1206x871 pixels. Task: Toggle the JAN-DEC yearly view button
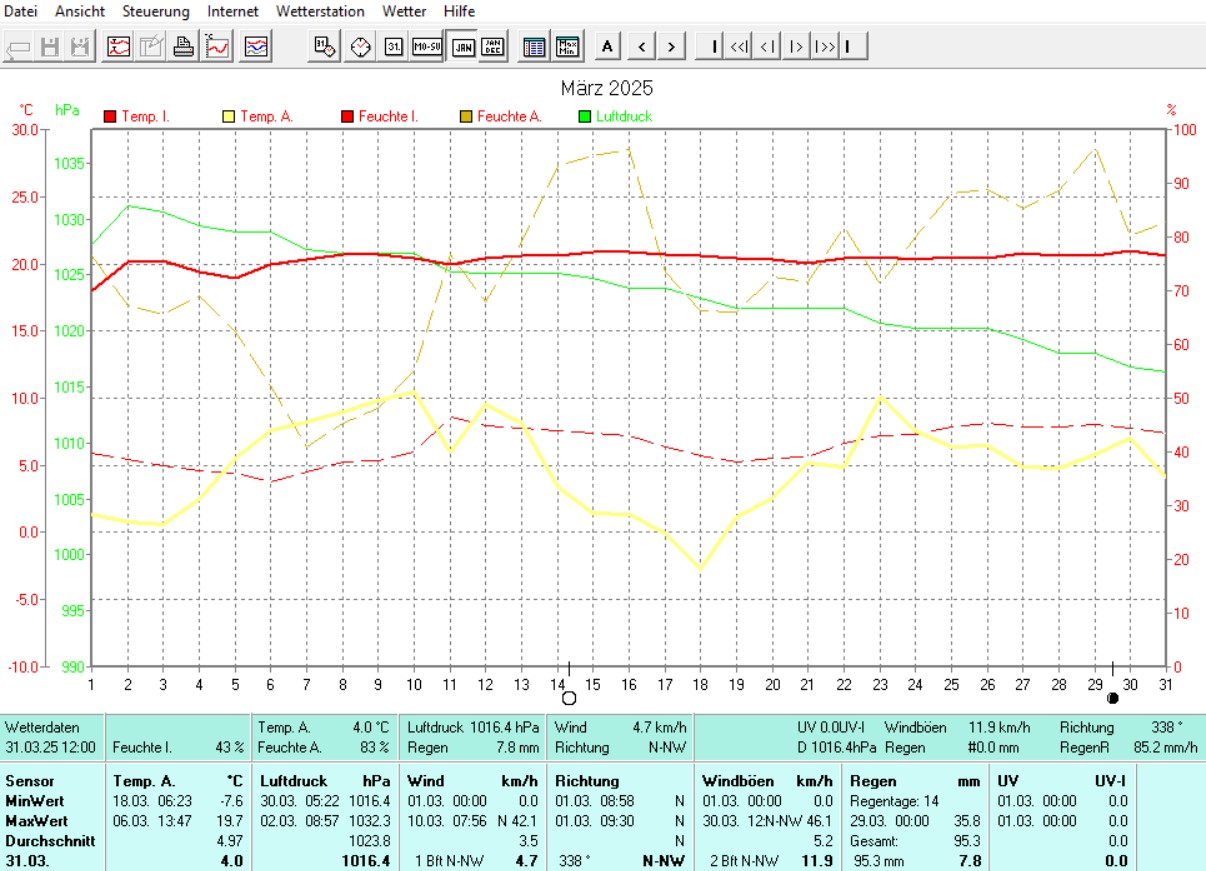click(x=492, y=46)
